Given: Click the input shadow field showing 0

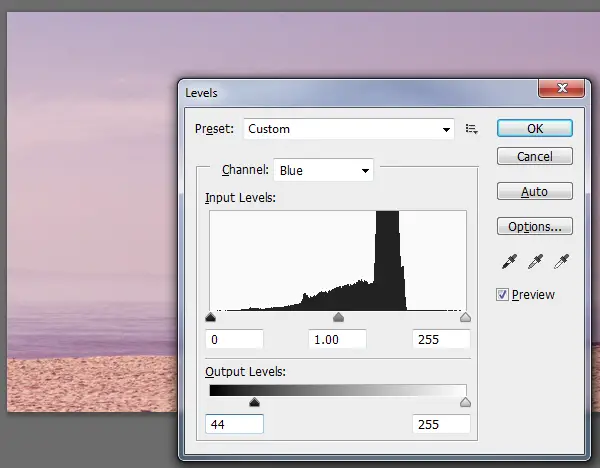Looking at the screenshot, I should [x=234, y=340].
